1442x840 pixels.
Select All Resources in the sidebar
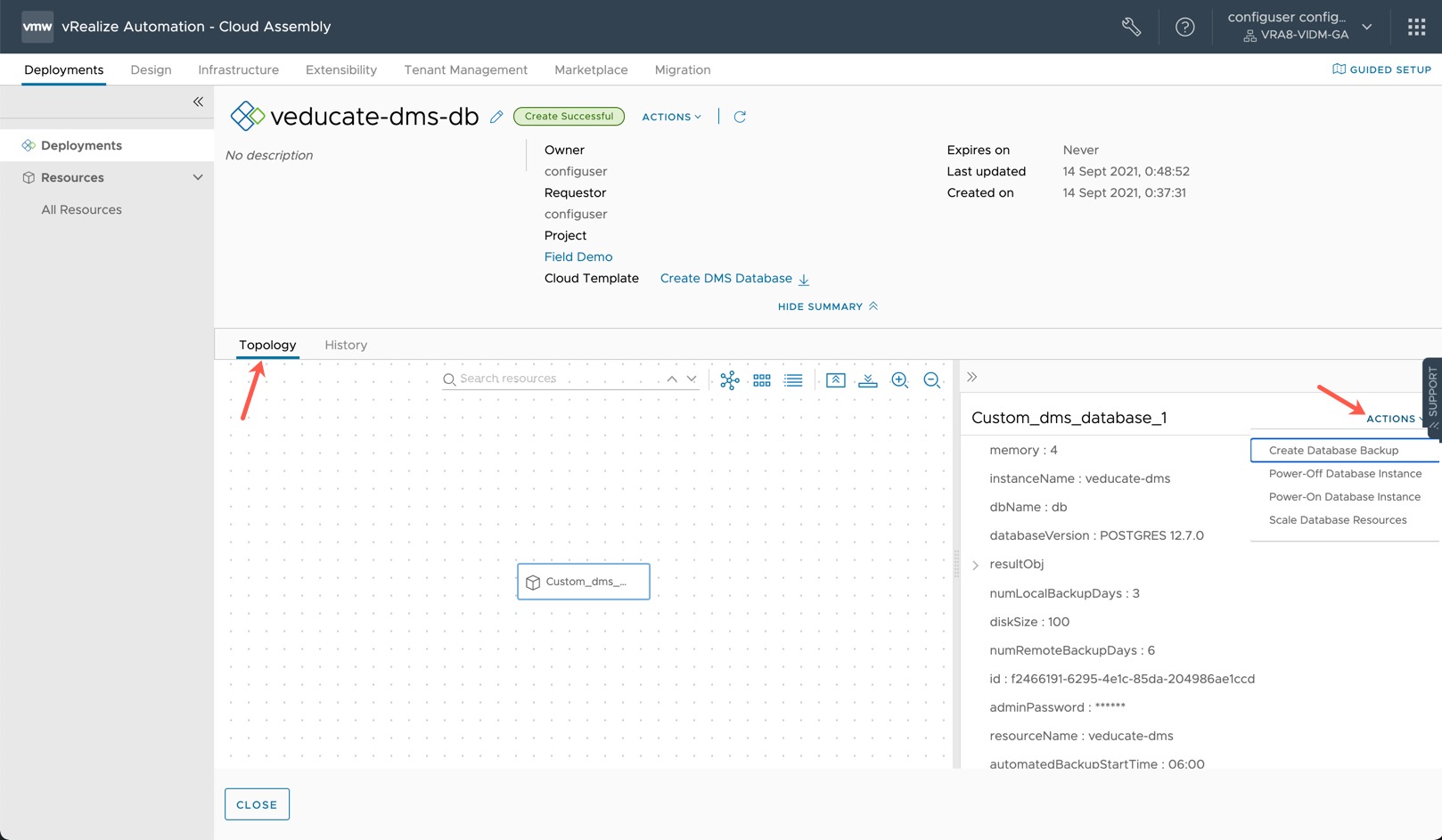click(x=81, y=209)
